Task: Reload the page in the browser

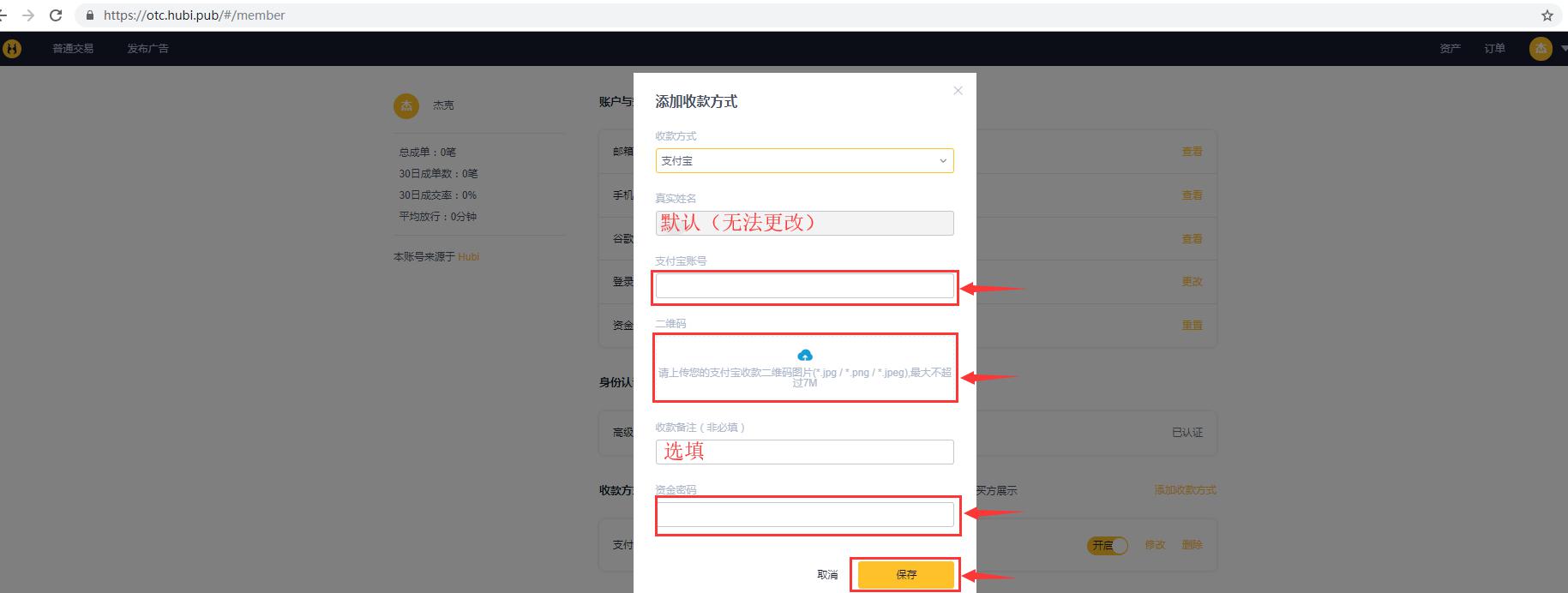Action: tap(56, 15)
